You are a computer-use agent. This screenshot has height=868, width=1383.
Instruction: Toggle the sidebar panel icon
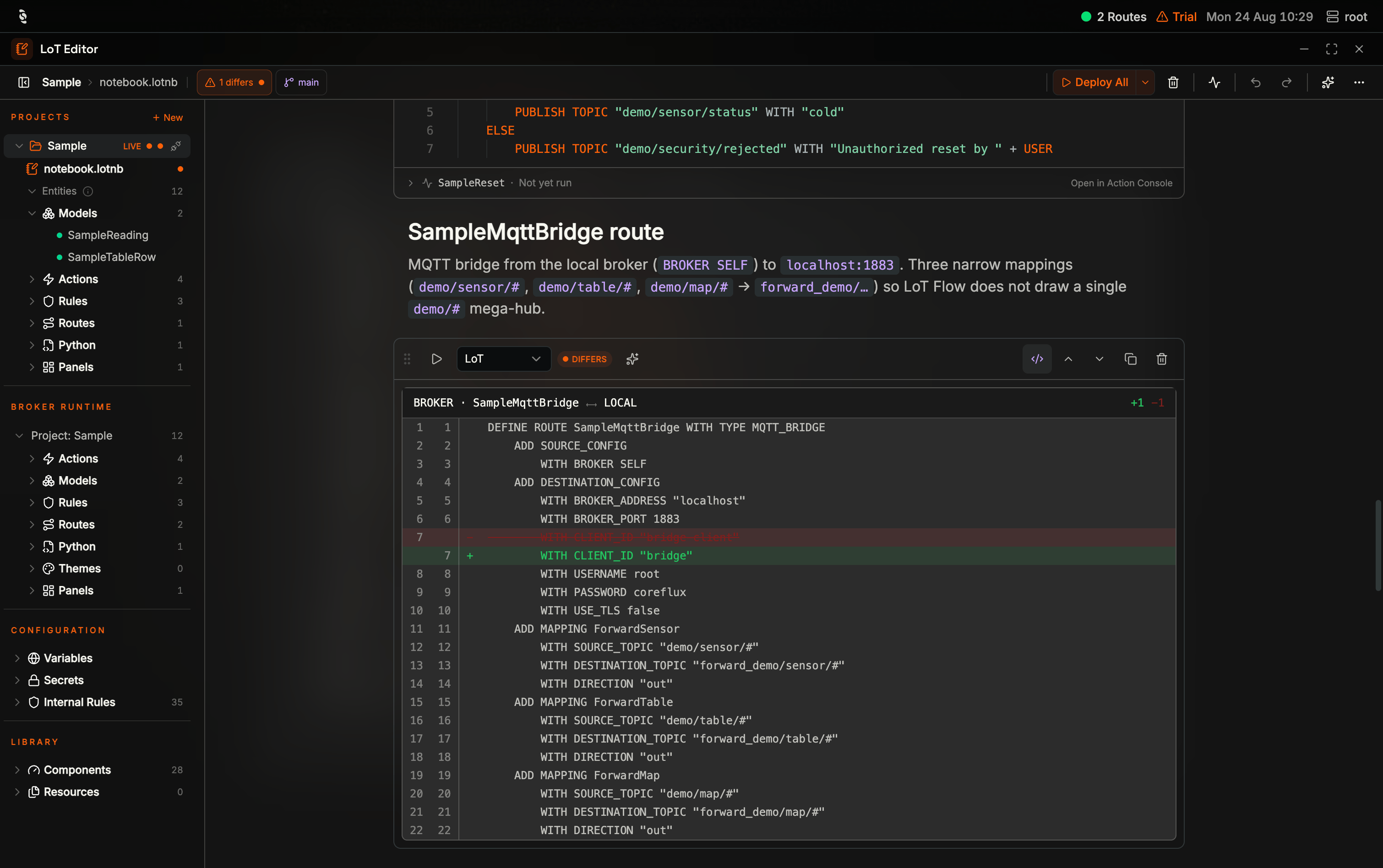(x=23, y=82)
